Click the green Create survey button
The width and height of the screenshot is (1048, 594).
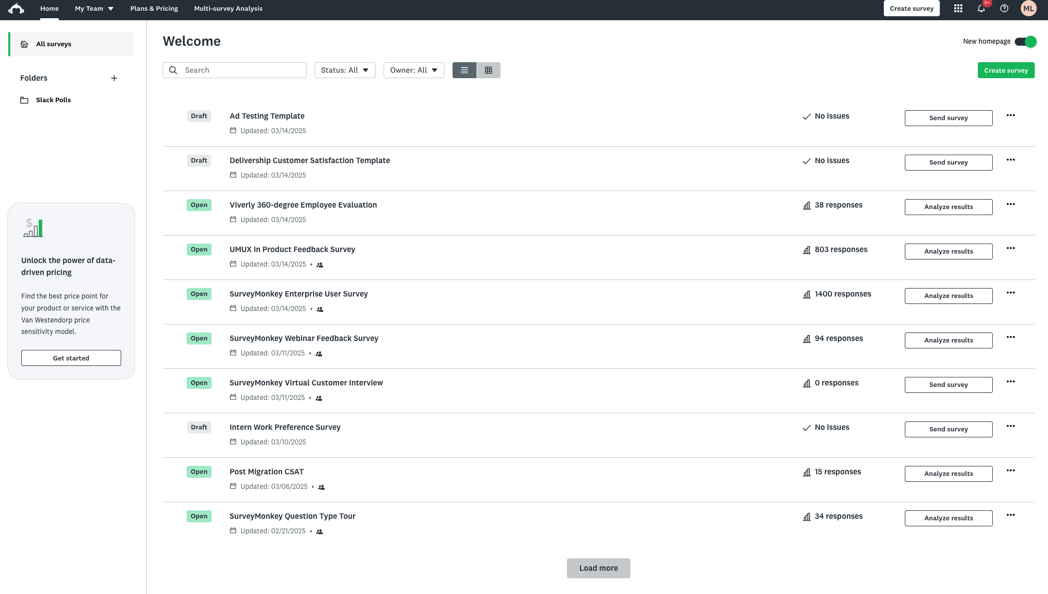(x=1006, y=70)
